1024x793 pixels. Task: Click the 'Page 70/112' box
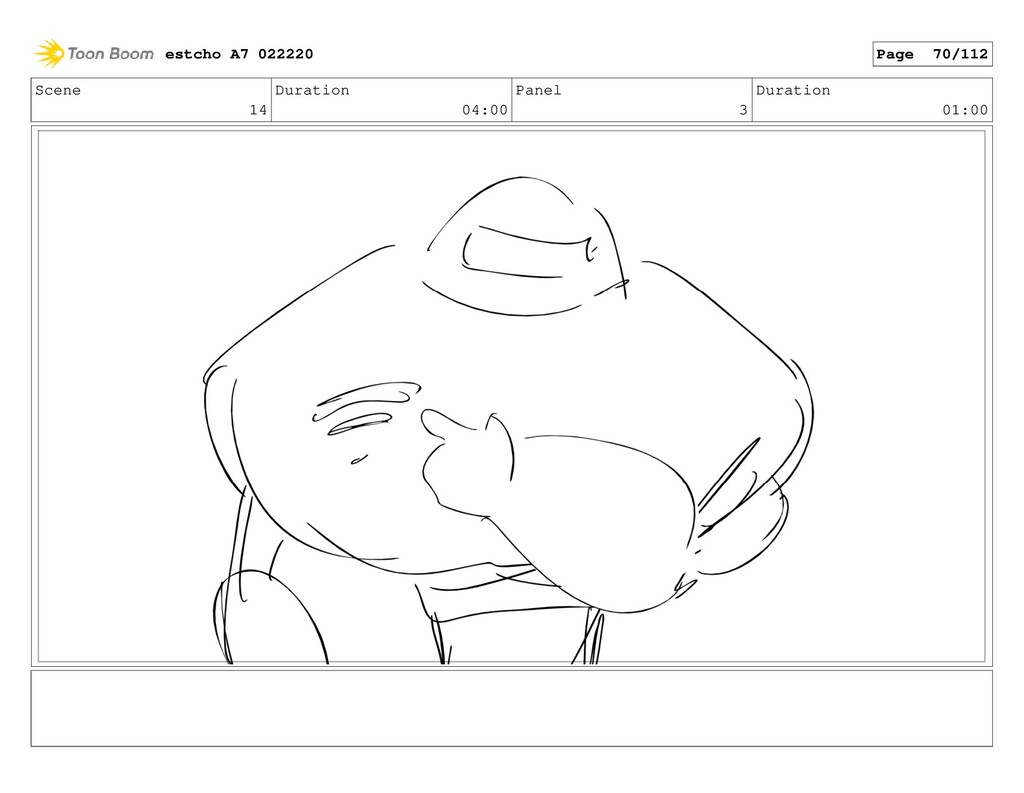932,54
